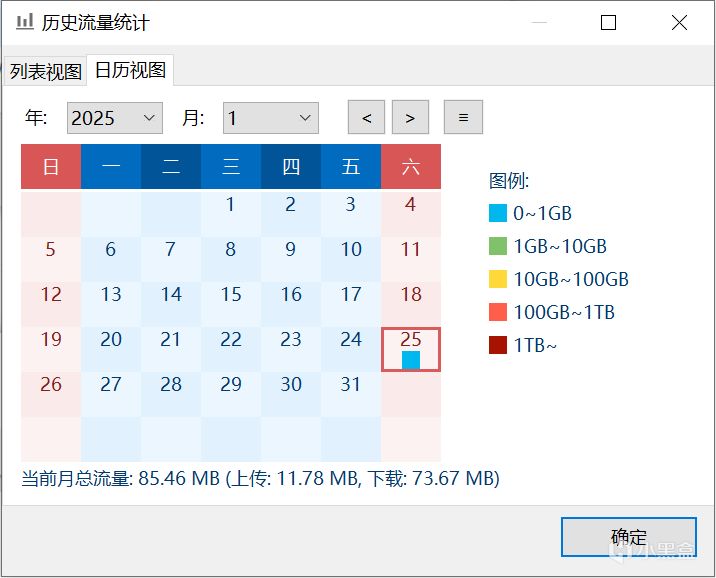The image size is (716, 578).
Task: Click the window's chart icon in title bar
Action: click(25, 21)
